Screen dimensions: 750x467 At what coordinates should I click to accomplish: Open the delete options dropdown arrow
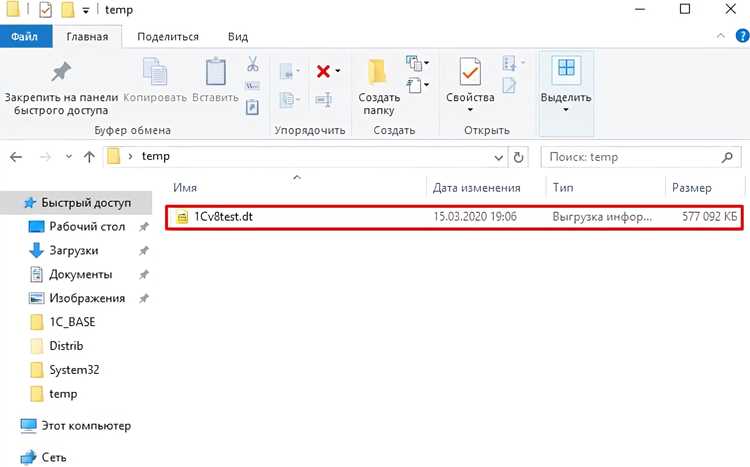pos(338,71)
